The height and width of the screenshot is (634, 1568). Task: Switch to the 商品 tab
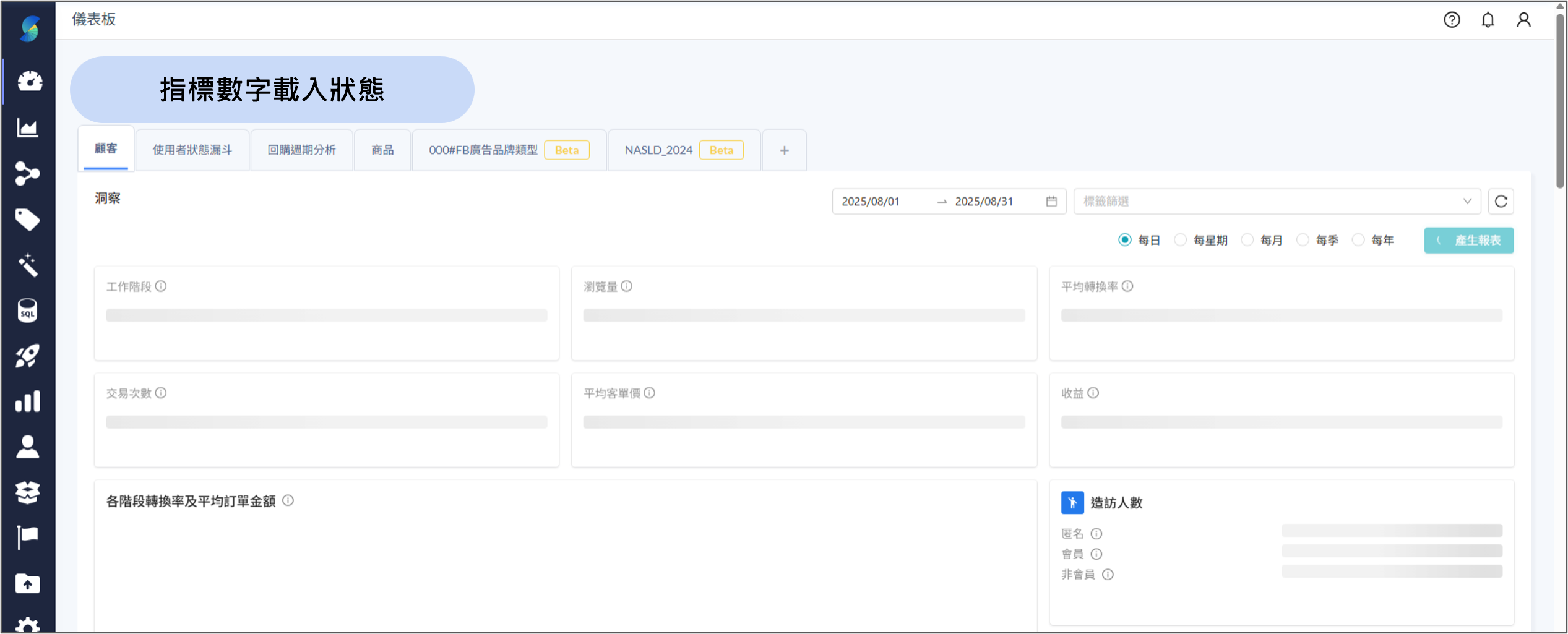(x=382, y=150)
